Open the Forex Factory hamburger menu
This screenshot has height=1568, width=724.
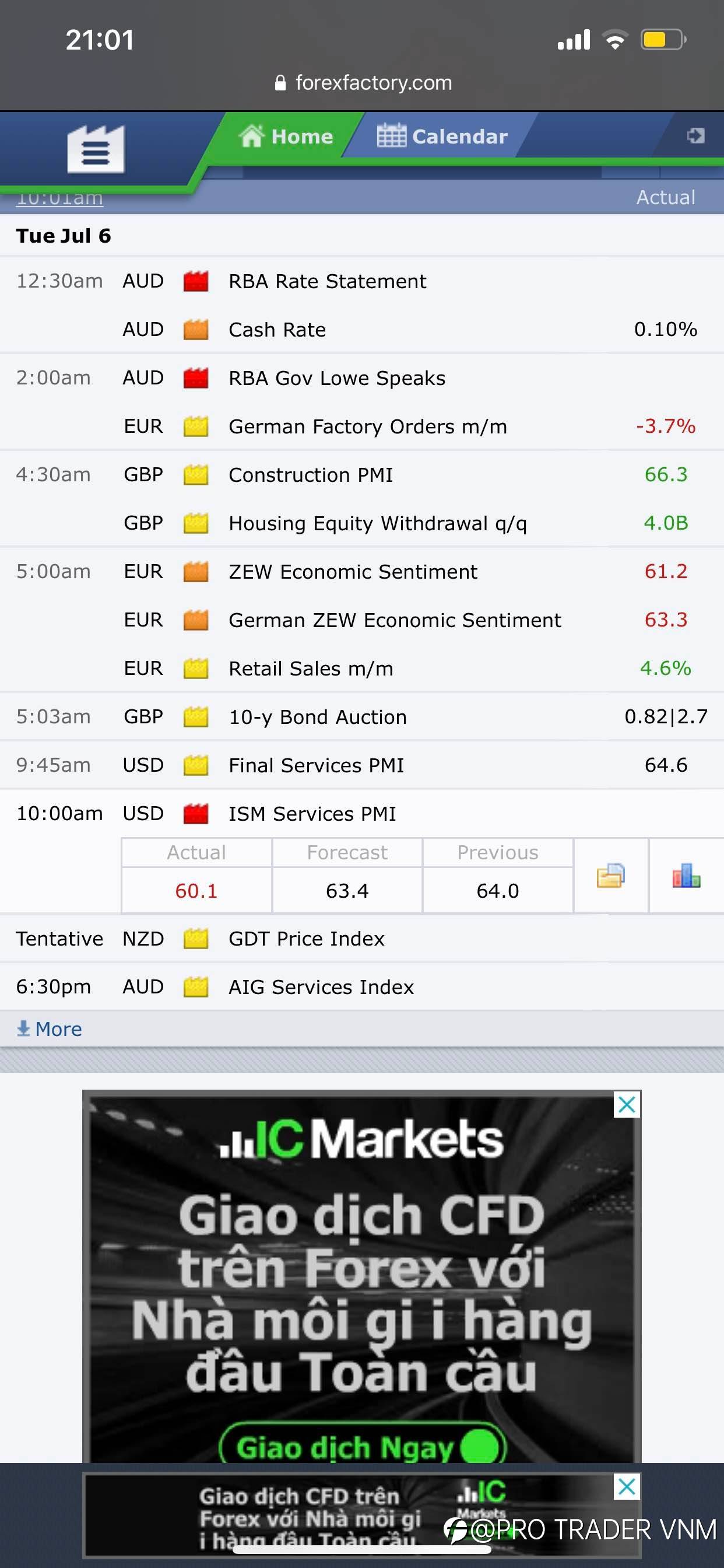[x=96, y=149]
